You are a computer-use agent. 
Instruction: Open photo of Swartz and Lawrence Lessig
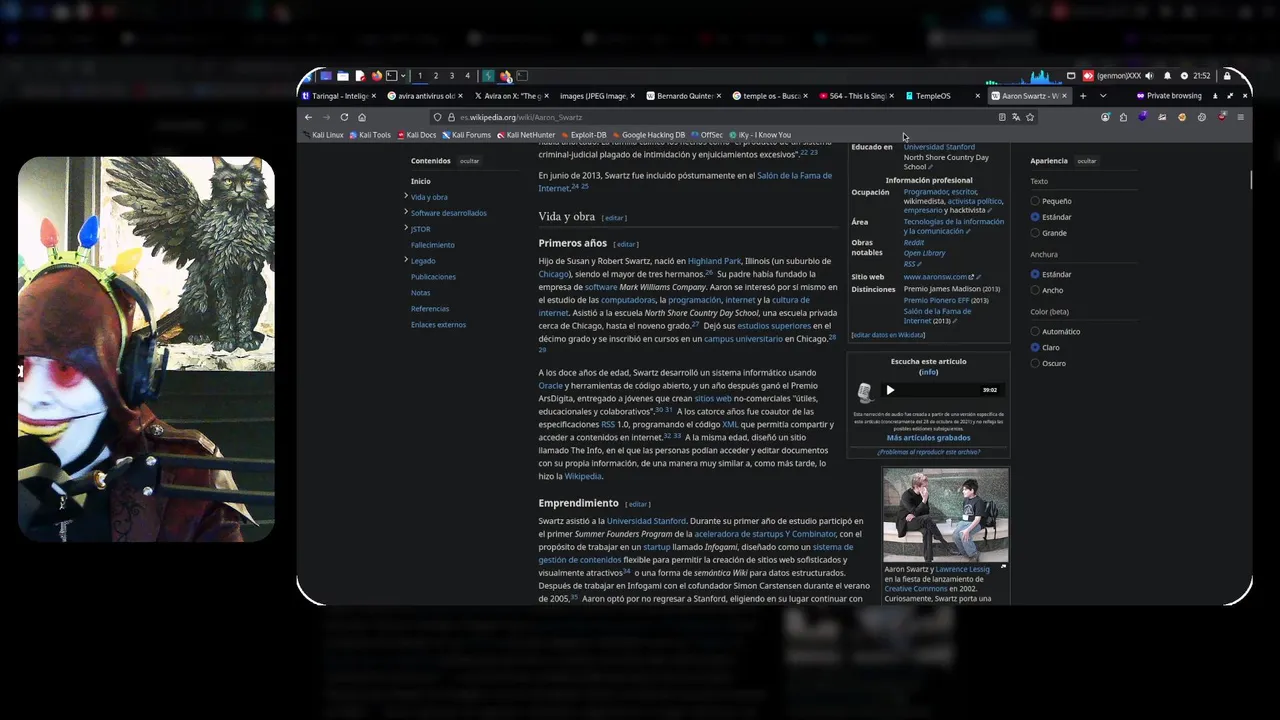point(945,515)
